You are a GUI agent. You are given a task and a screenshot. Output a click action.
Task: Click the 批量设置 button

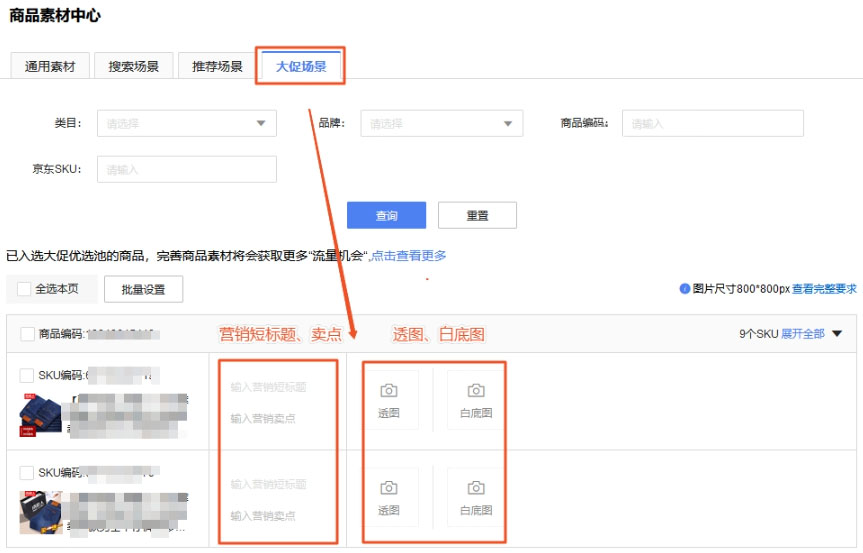[x=144, y=289]
